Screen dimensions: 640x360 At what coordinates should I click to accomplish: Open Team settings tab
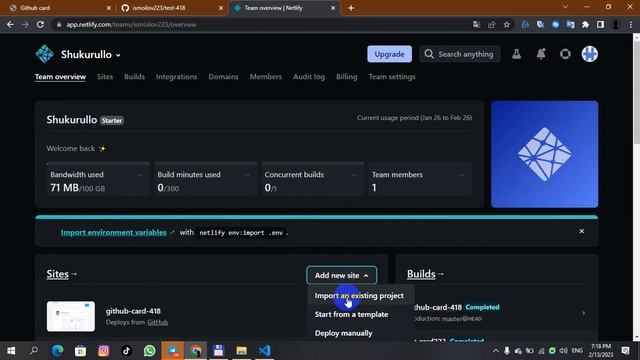(x=392, y=77)
